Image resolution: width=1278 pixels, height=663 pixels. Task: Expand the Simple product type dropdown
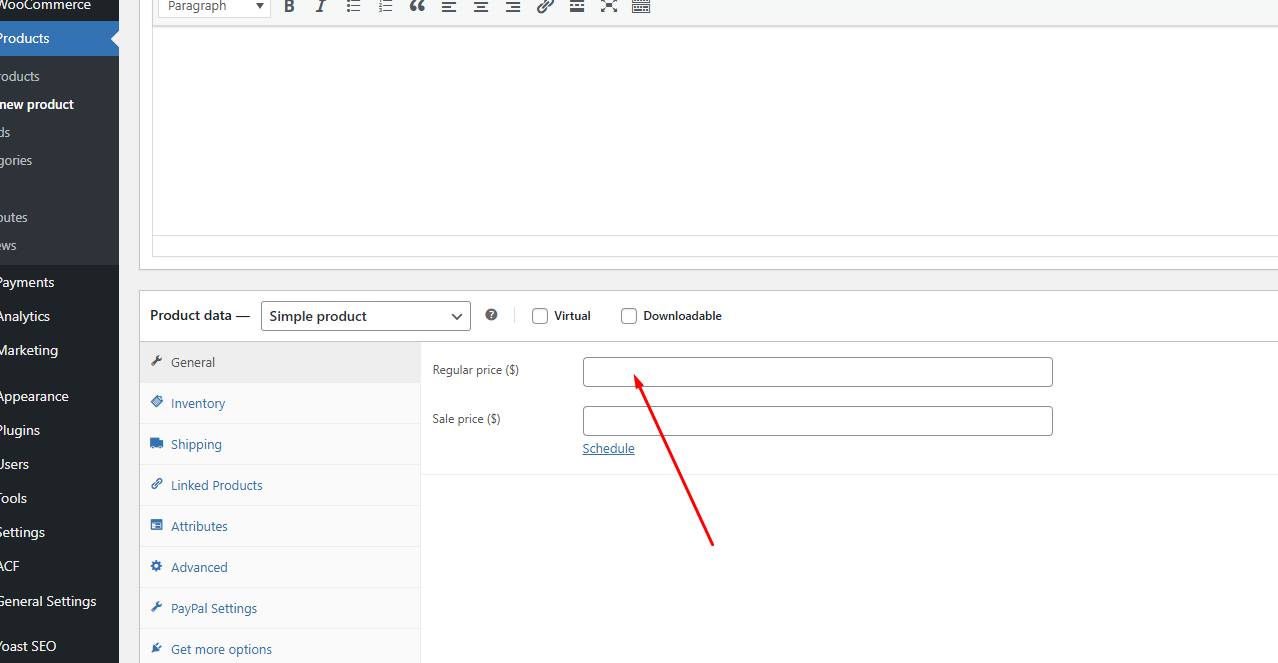365,316
